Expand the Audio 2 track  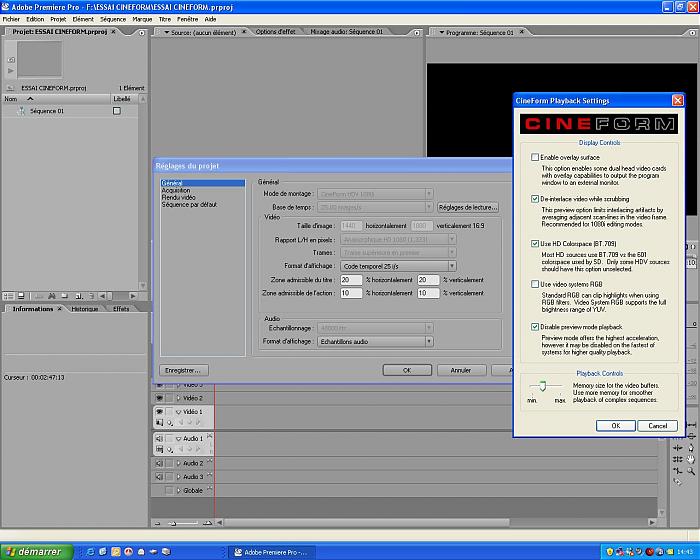(179, 463)
